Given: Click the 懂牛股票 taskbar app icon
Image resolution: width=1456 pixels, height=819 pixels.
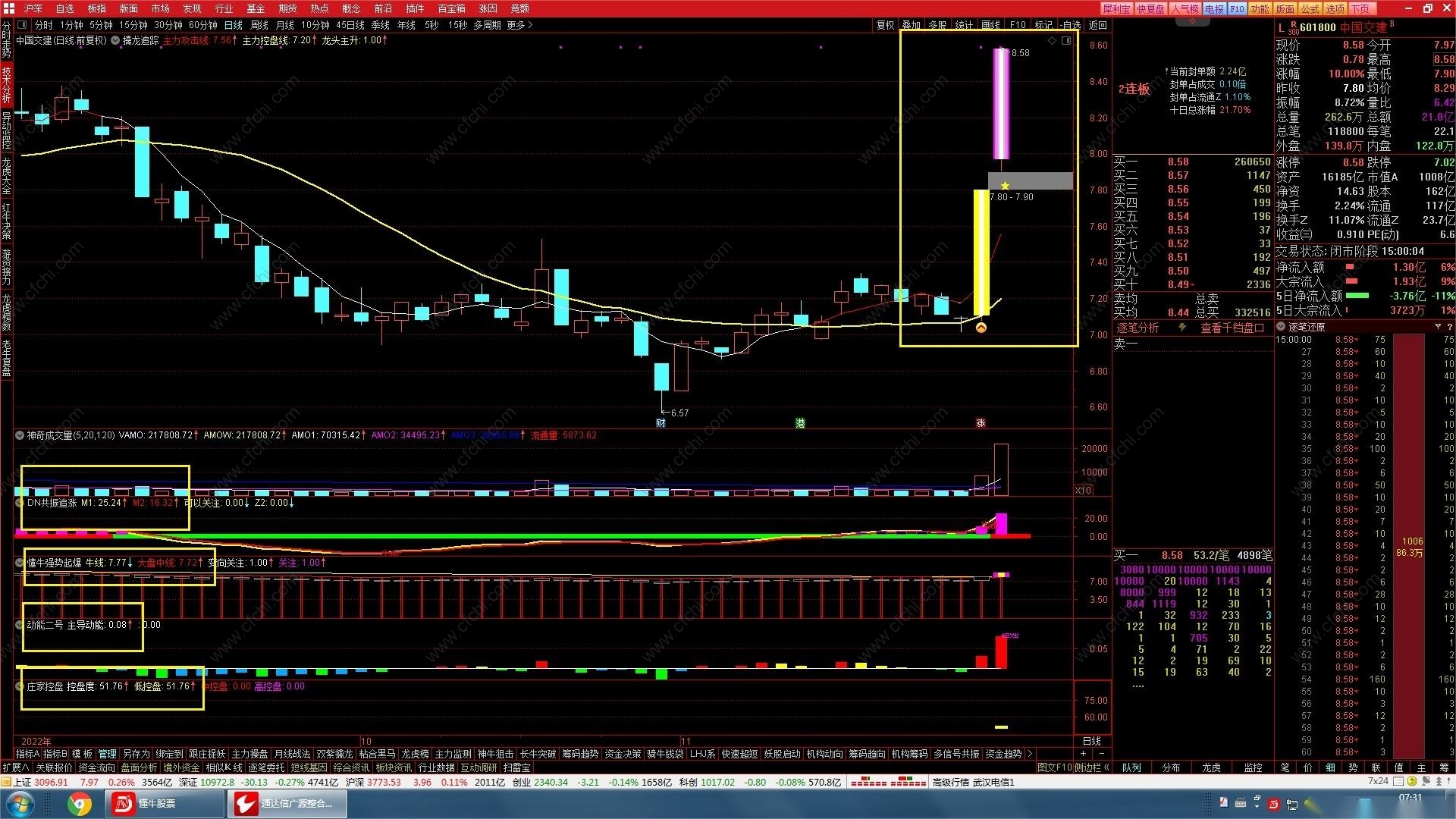Looking at the screenshot, I should tap(124, 803).
